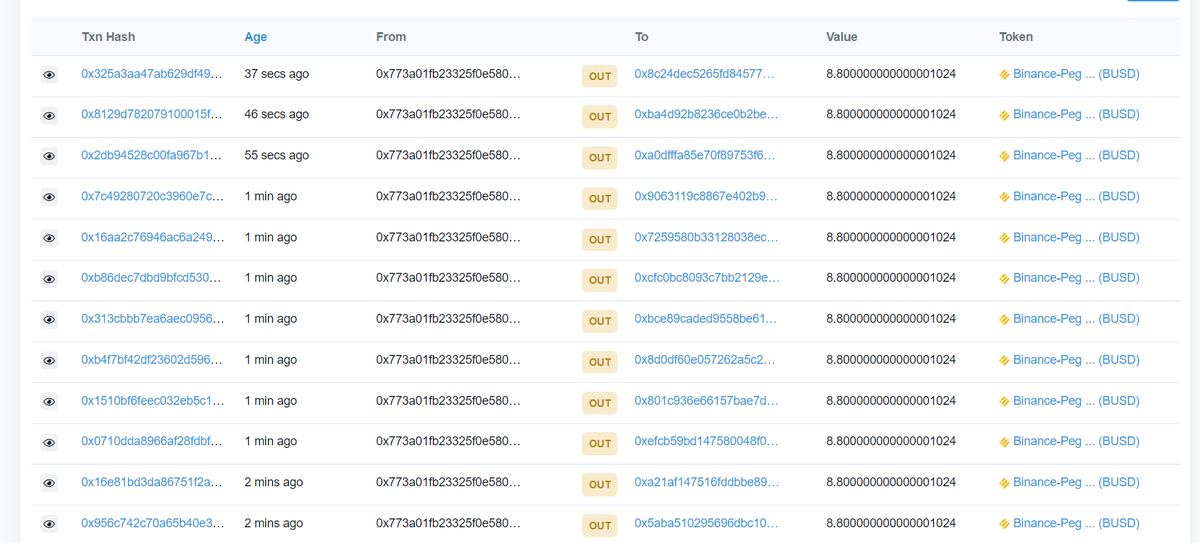Image resolution: width=1200 pixels, height=543 pixels.
Task: Open recipient address 0xcfc0bc8093c7bb2129e
Action: coord(707,278)
